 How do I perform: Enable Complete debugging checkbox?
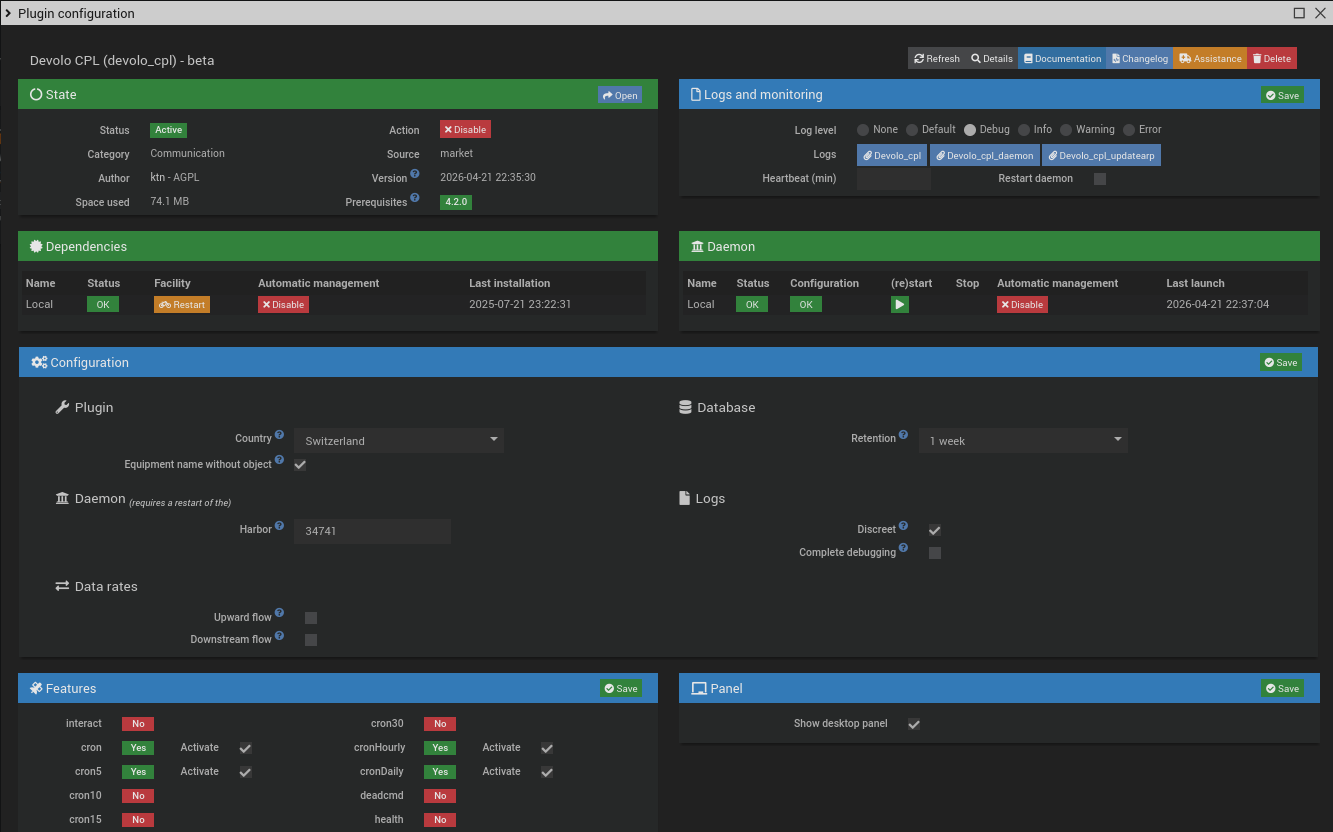click(935, 553)
